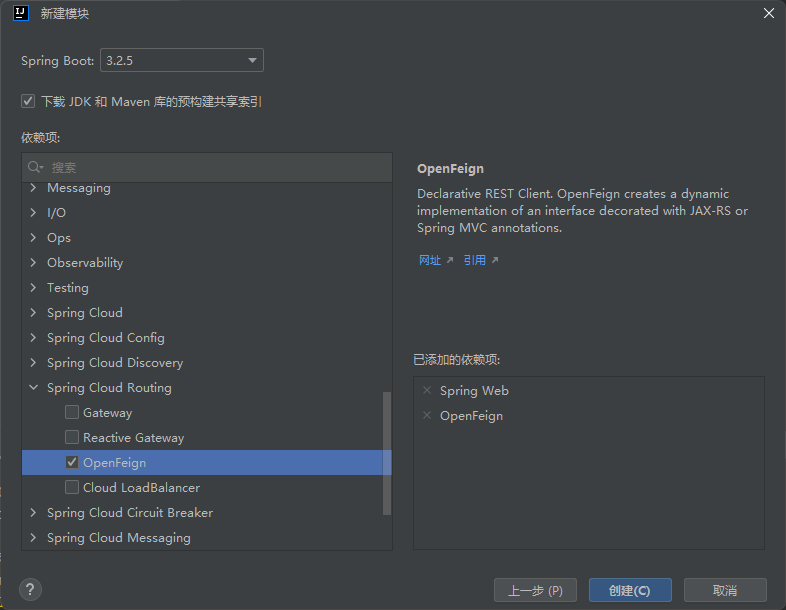Viewport: 786px width, 610px height.
Task: Check the Cloud LoadBalancer checkbox
Action: coord(72,487)
